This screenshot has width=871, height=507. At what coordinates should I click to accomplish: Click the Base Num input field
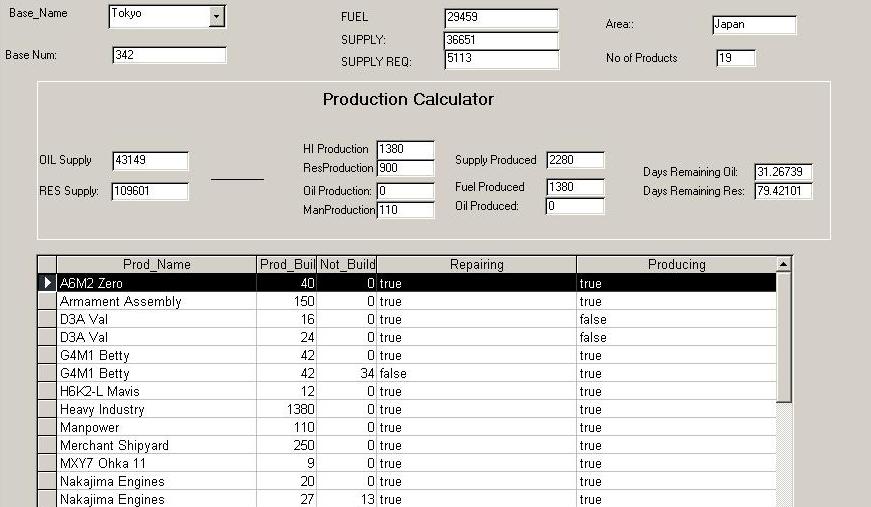169,56
